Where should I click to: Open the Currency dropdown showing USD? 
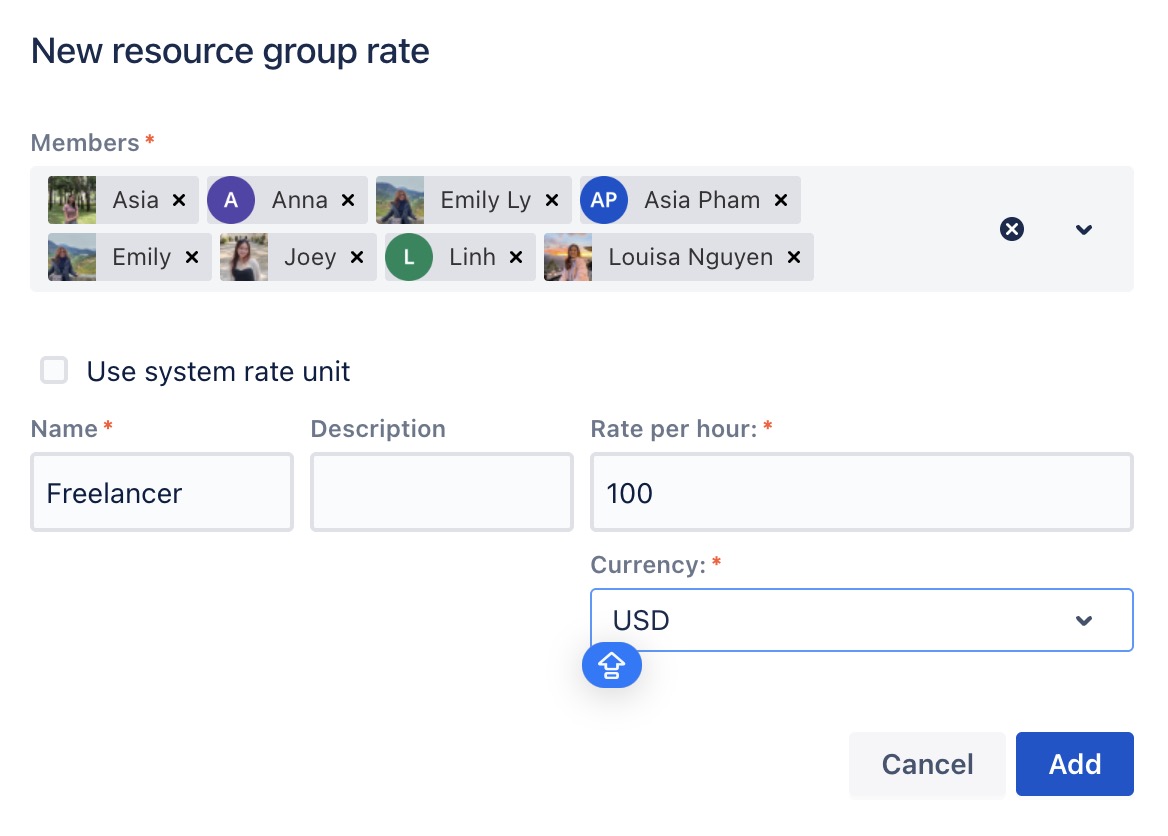(861, 620)
